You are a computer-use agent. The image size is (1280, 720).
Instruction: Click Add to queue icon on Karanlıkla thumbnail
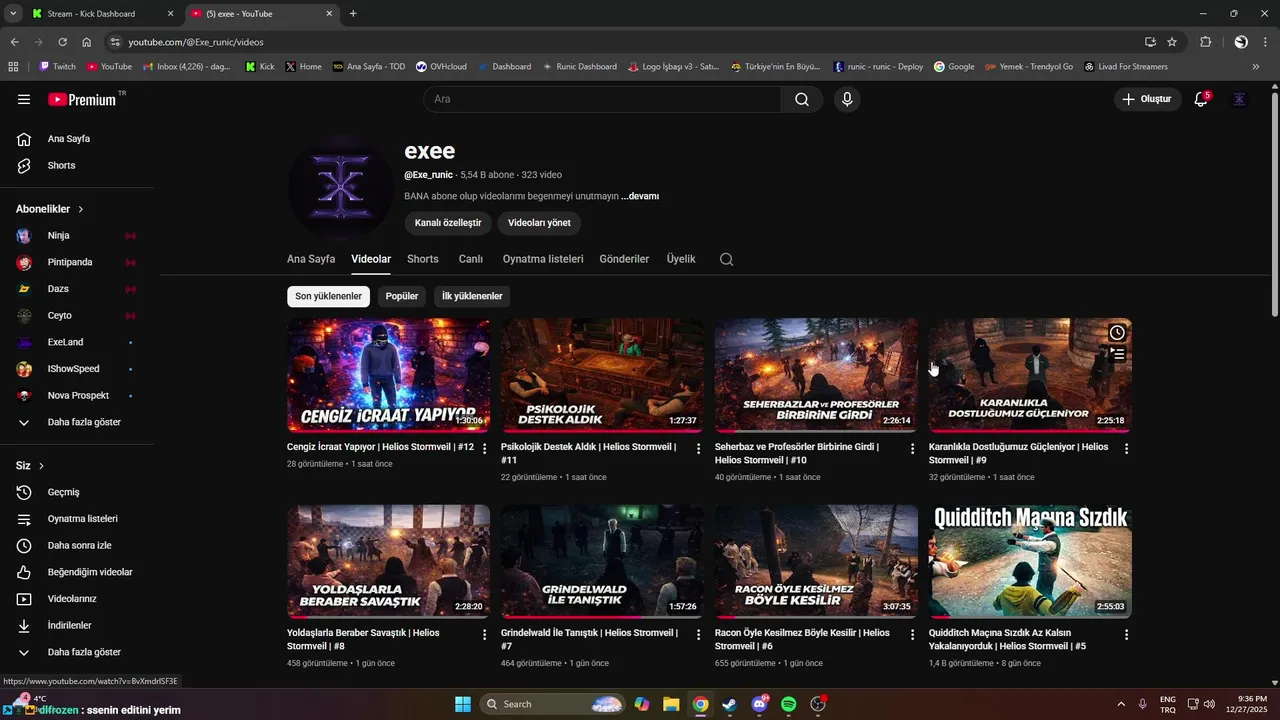(x=1117, y=354)
